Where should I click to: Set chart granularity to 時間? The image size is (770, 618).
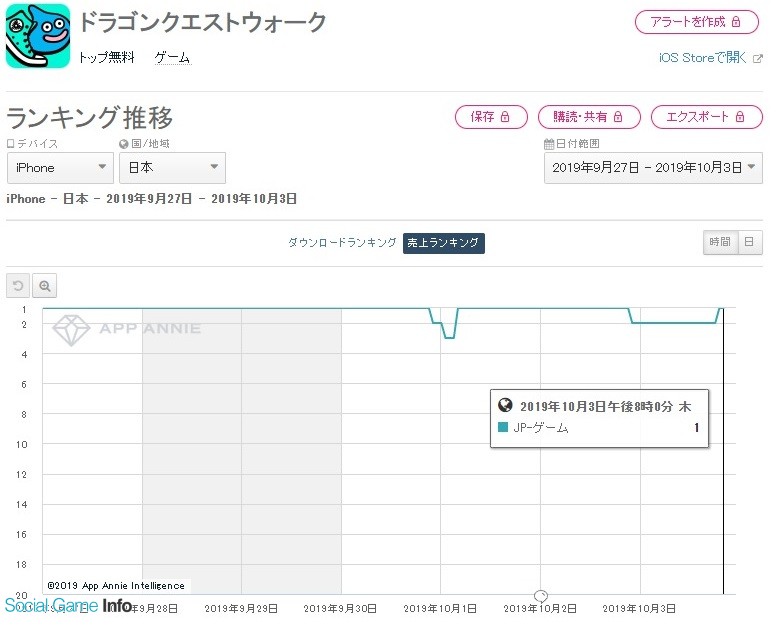click(720, 242)
